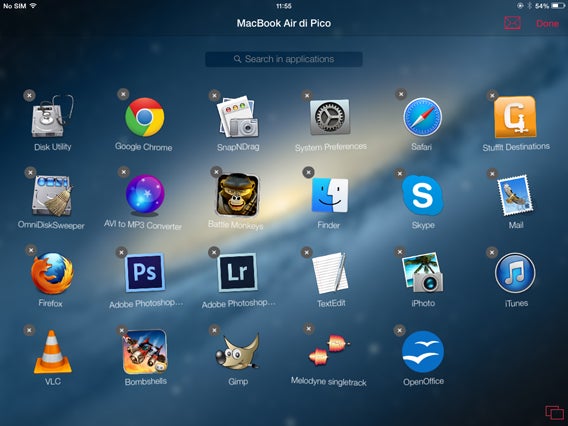Remove OpenOffice using its x badge
568x426 pixels.
[399, 330]
